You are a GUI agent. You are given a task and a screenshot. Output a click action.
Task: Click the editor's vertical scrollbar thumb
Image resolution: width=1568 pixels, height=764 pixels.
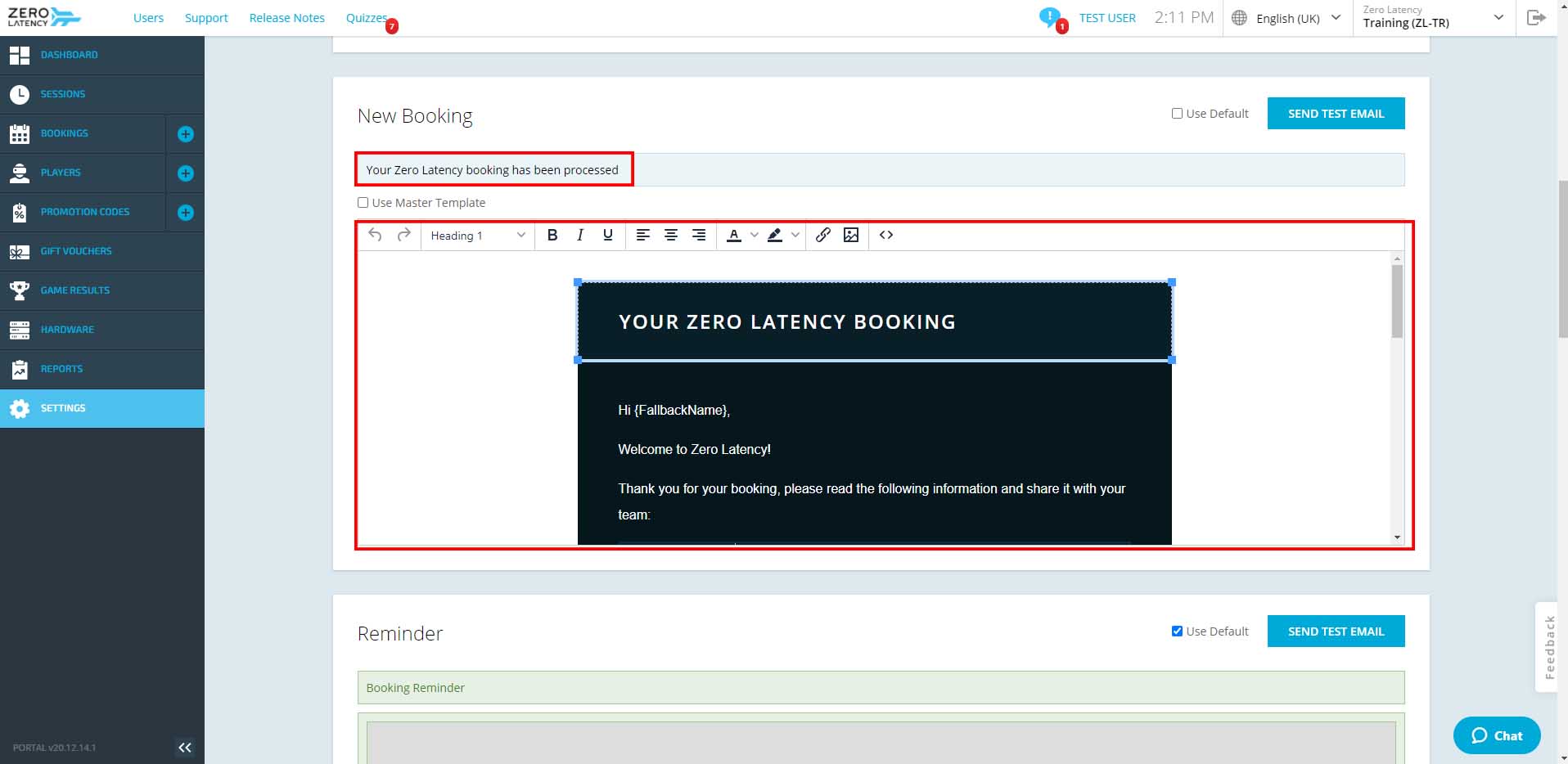[1397, 301]
